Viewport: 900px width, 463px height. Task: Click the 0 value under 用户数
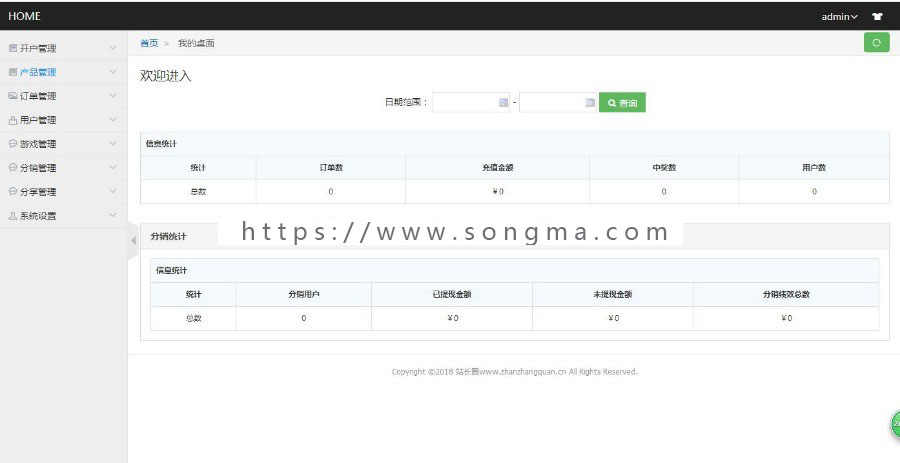(x=814, y=192)
